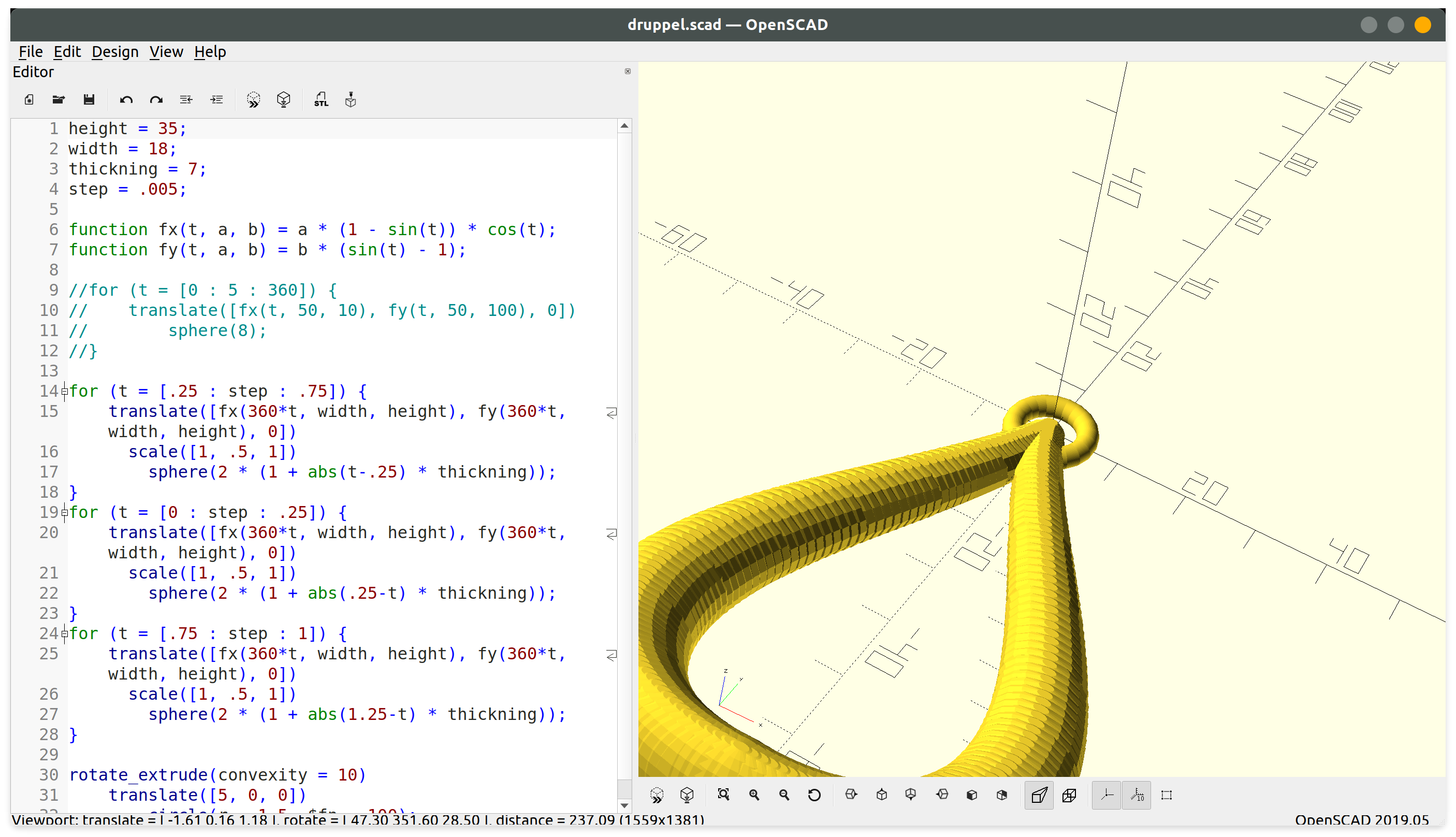Open the File menu
This screenshot has height=837, width=1456.
click(30, 51)
